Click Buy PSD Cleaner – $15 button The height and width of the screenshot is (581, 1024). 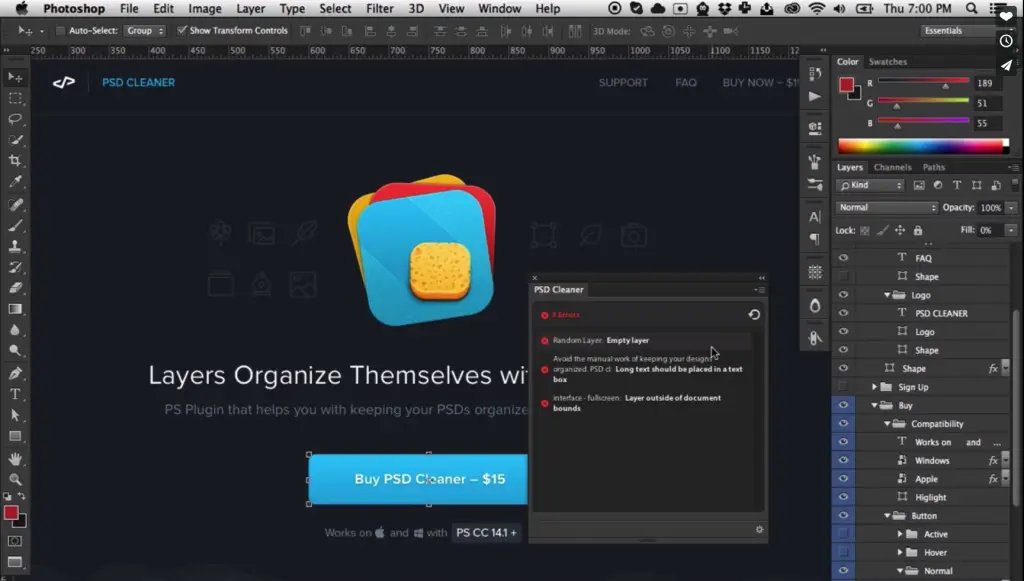pos(418,479)
